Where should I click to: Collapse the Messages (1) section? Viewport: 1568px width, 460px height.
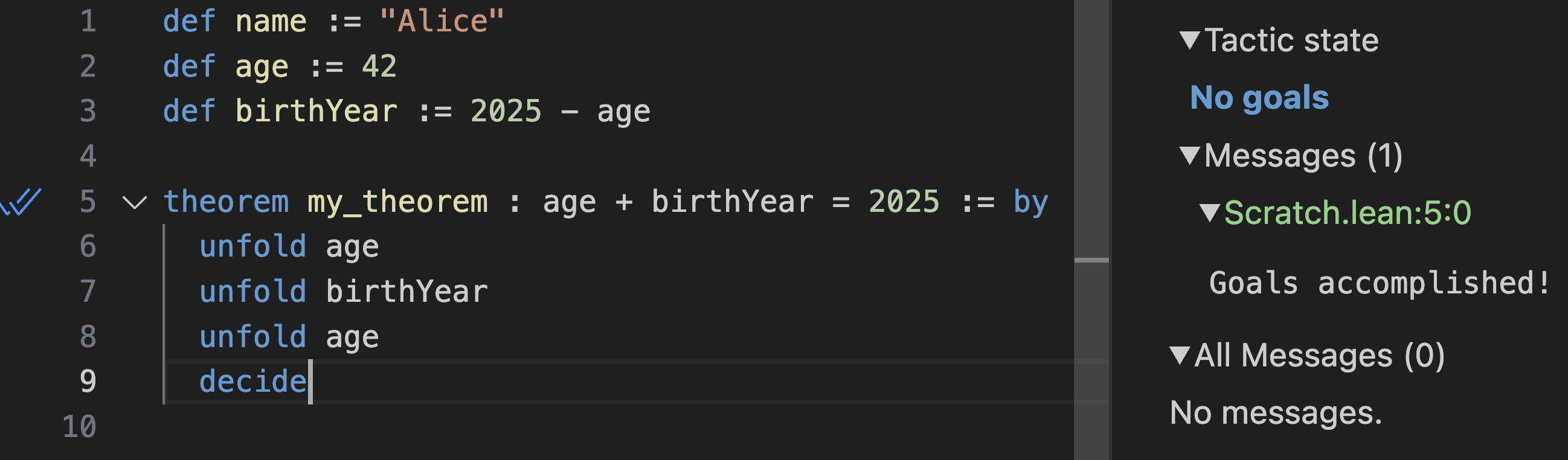pyautogui.click(x=1189, y=156)
